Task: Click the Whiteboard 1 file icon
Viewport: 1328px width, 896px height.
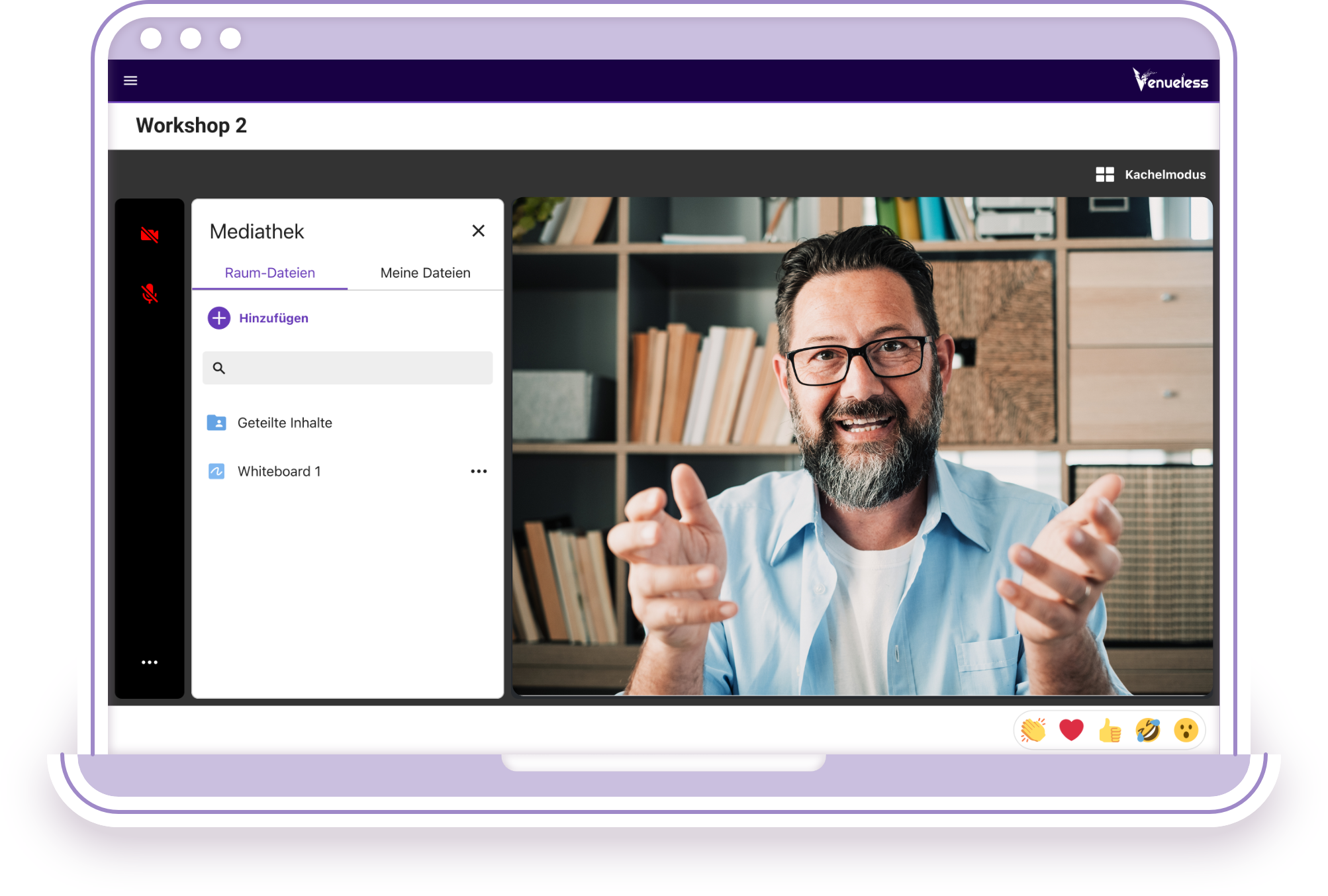Action: point(216,471)
